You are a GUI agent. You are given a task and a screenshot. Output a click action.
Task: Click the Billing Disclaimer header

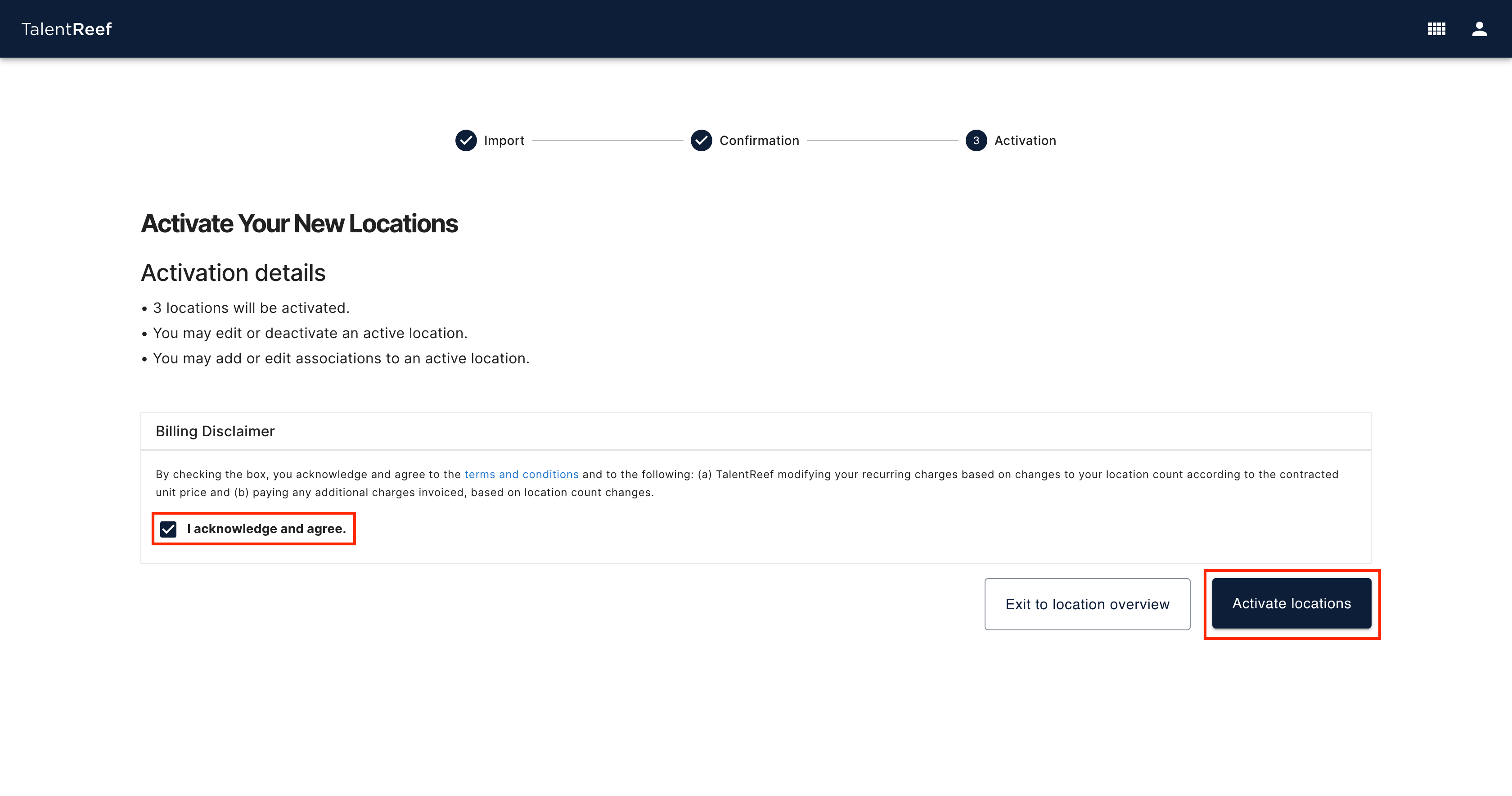(215, 431)
